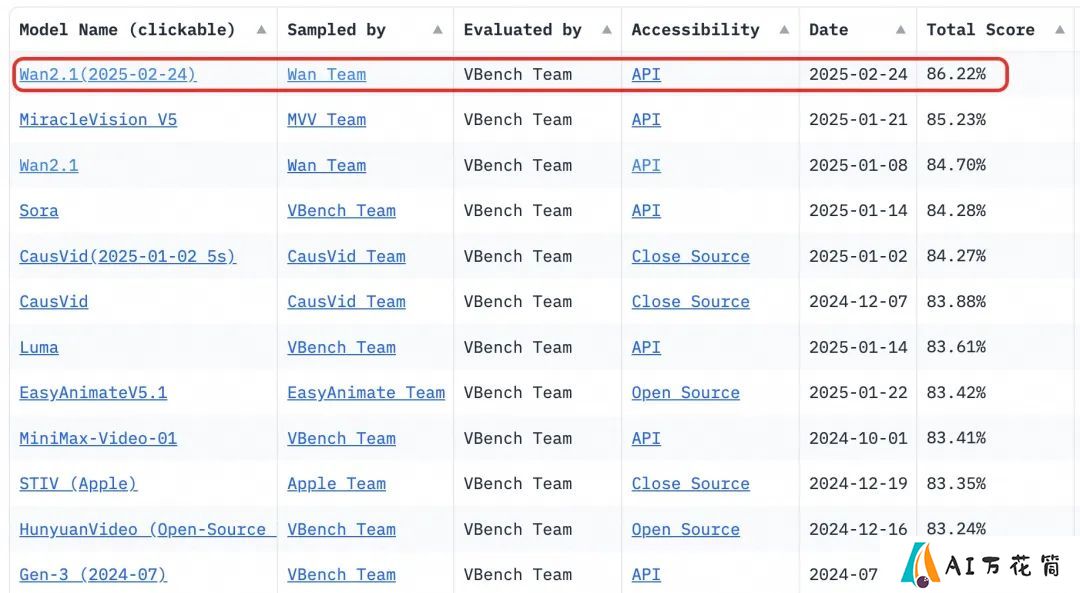The width and height of the screenshot is (1080, 593).
Task: Open the Sora model page
Action: point(39,211)
